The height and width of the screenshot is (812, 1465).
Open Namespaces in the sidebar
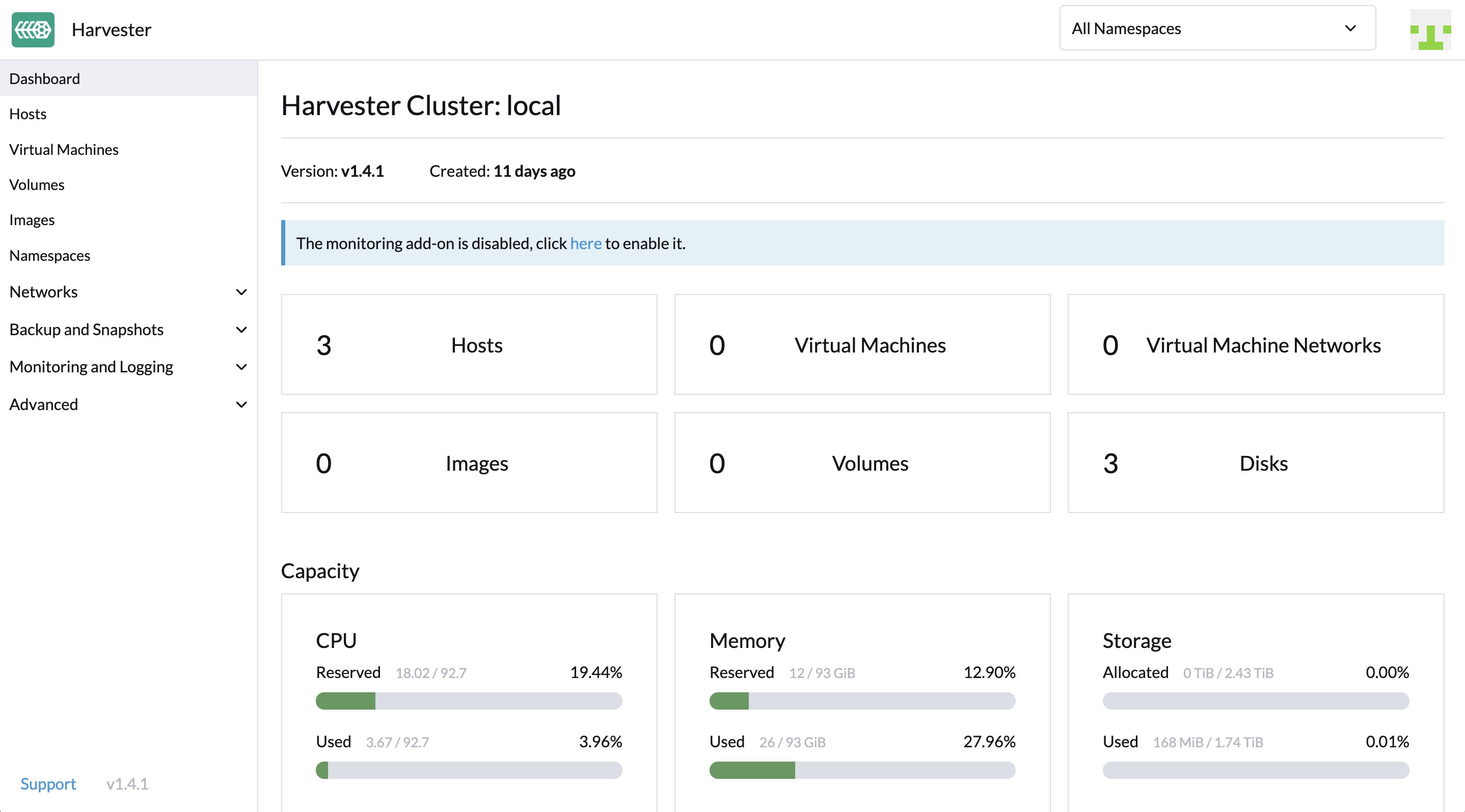128,255
